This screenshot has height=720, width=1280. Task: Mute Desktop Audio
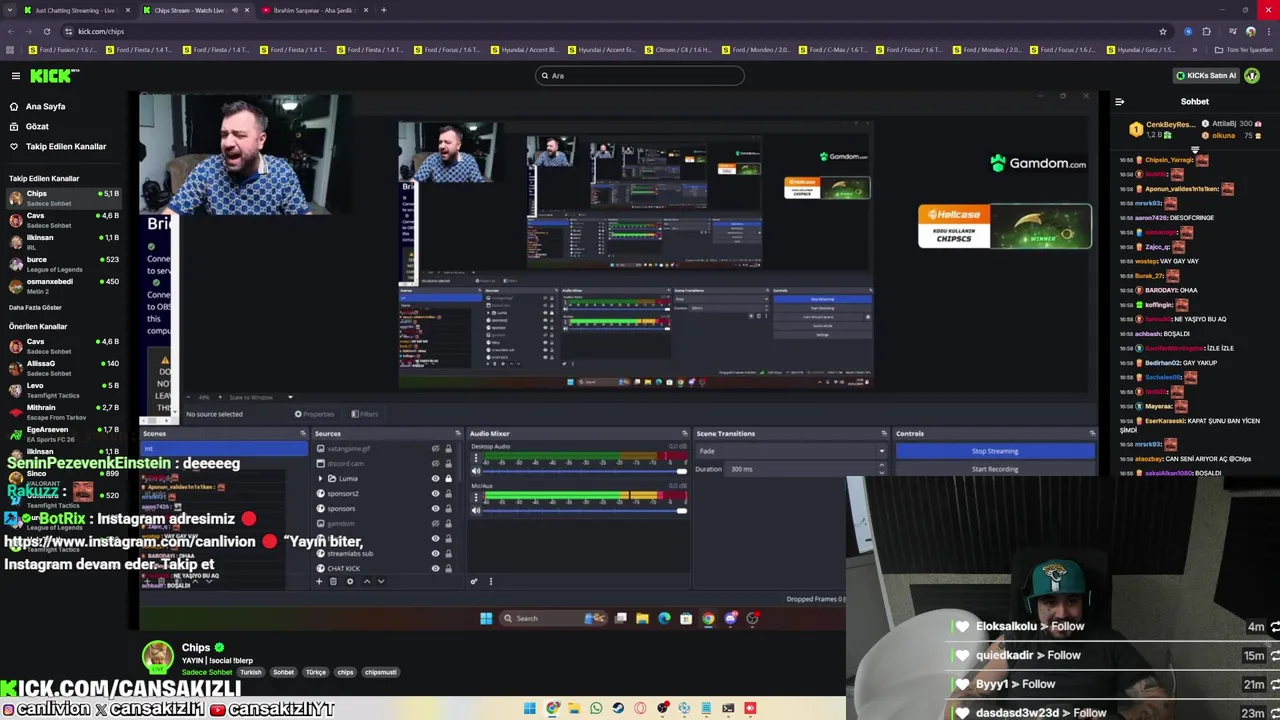(476, 471)
